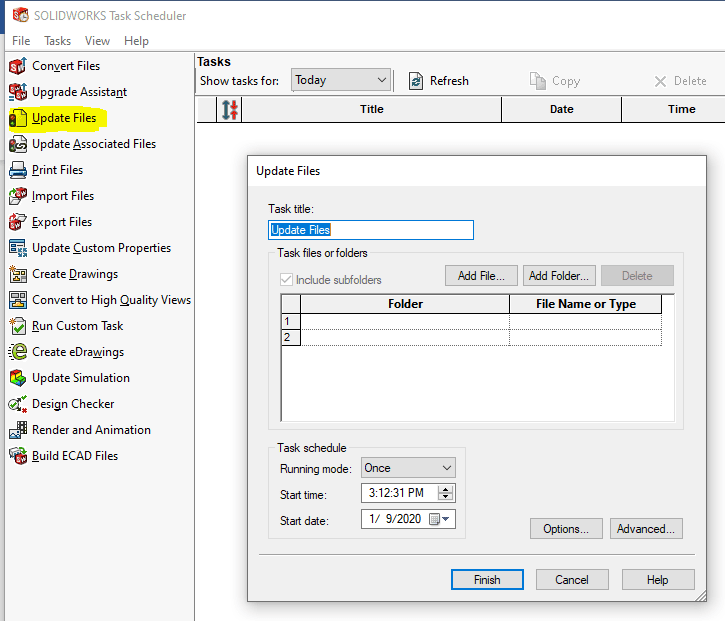This screenshot has width=725, height=621.
Task: Open Upgrade Assistant icon
Action: click(x=18, y=92)
